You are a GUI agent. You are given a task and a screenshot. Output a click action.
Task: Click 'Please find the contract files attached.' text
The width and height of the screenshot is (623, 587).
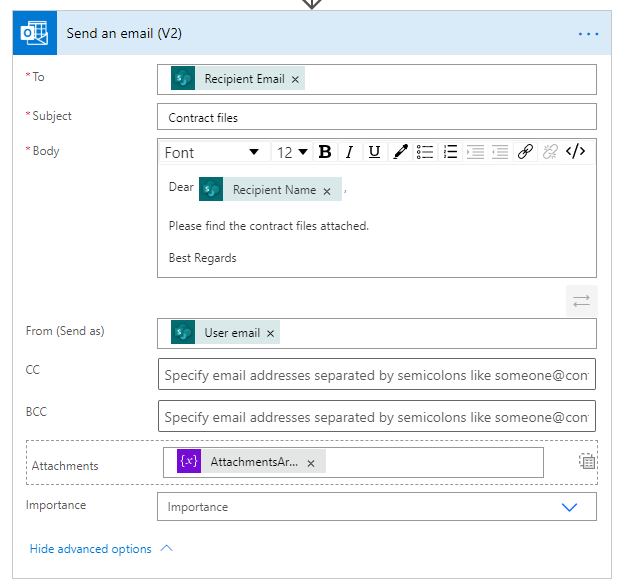pyautogui.click(x=269, y=226)
